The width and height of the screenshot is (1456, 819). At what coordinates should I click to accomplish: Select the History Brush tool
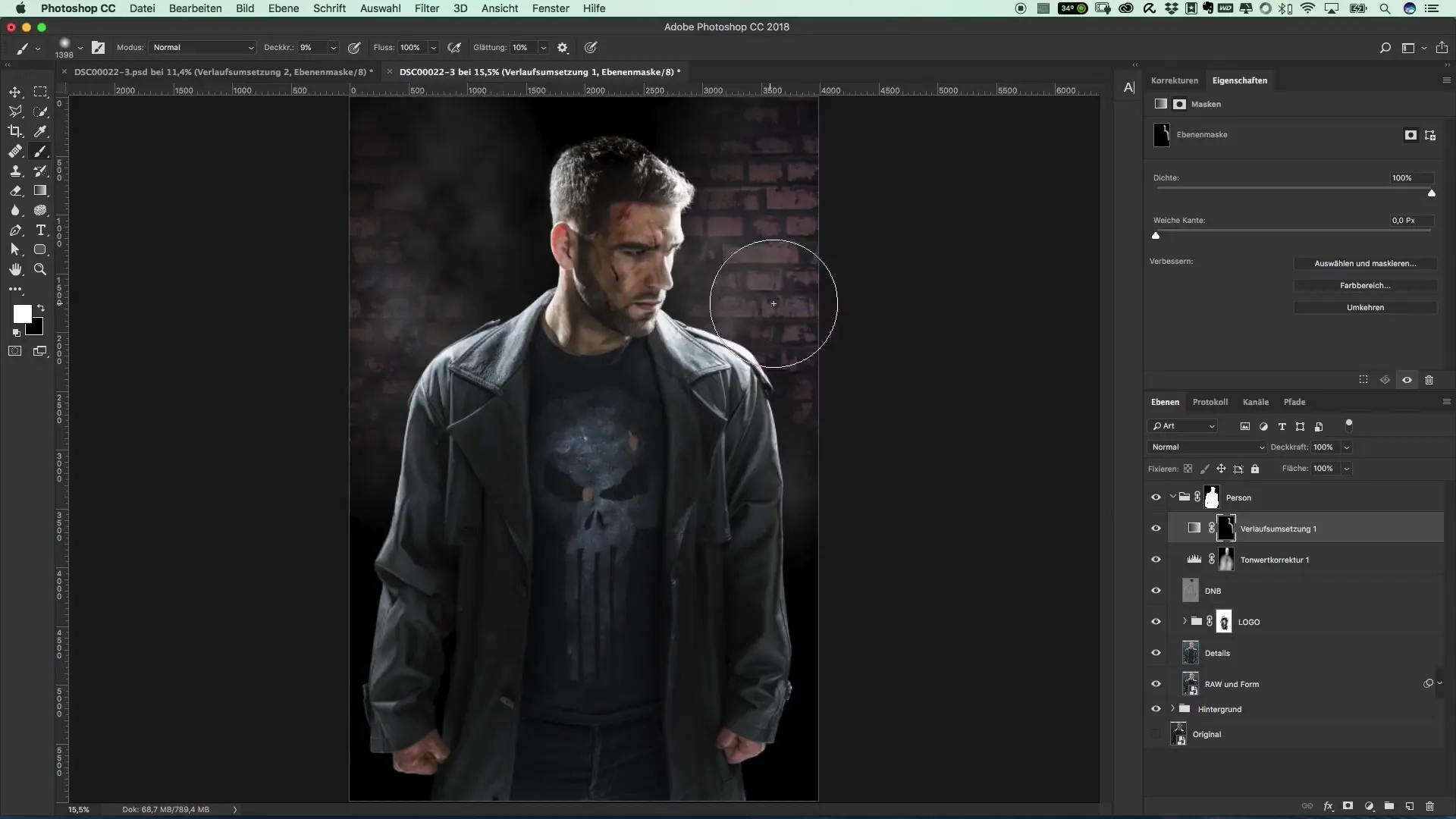tap(41, 171)
